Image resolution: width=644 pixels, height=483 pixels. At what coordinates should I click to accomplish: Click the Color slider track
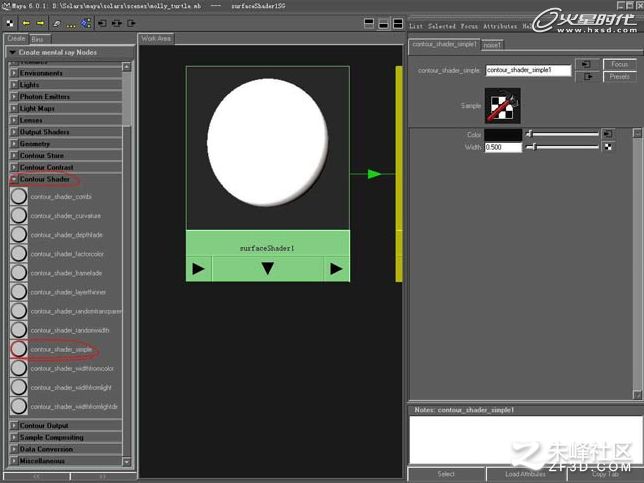[x=562, y=134]
